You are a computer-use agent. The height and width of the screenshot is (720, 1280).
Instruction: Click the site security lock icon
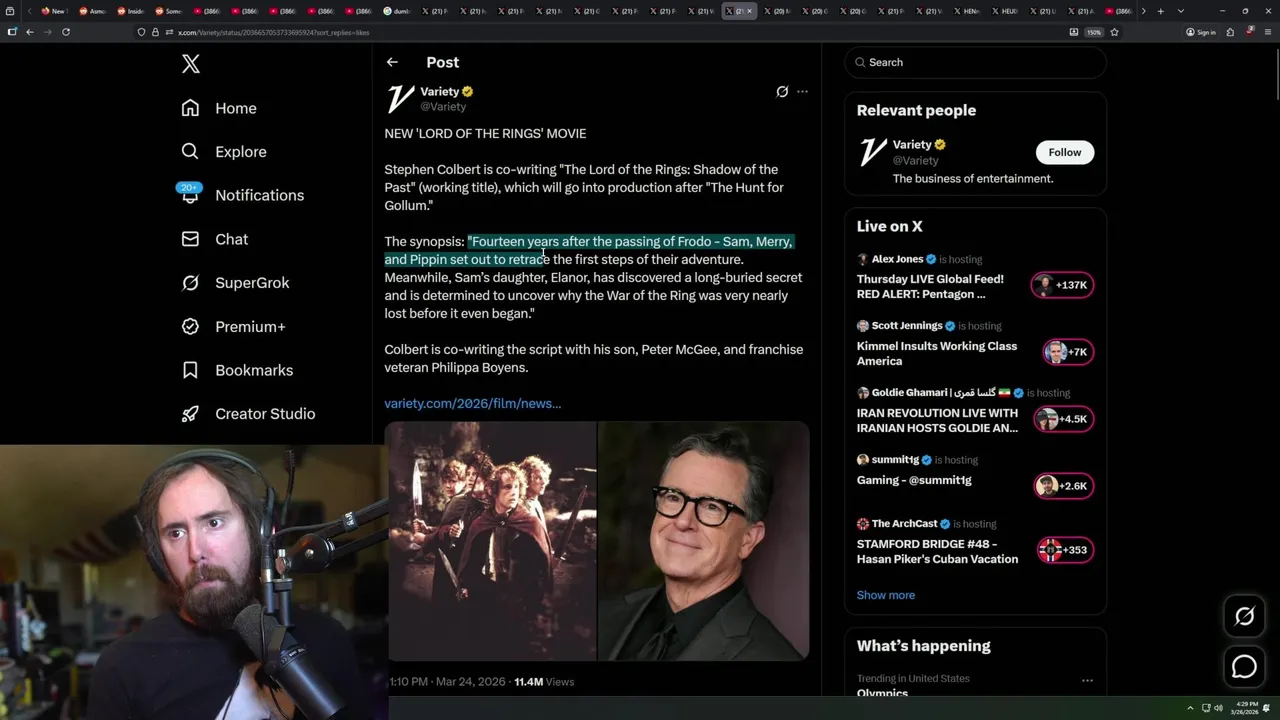pyautogui.click(x=155, y=32)
